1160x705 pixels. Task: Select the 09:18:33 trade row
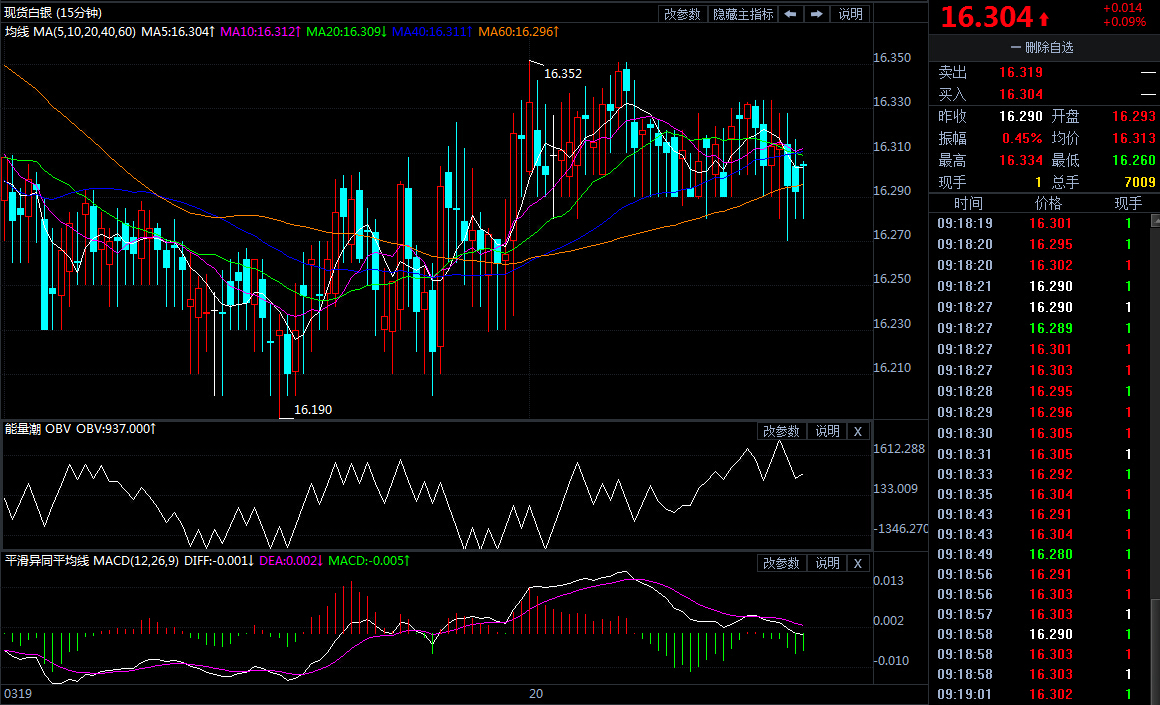click(x=1039, y=474)
